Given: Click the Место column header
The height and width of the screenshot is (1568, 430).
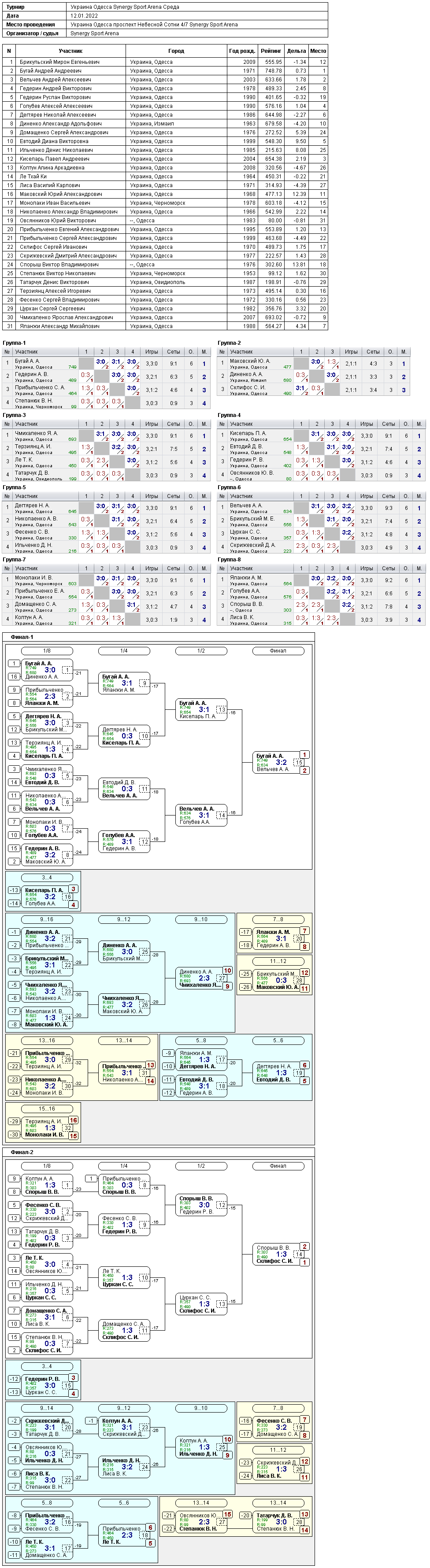Looking at the screenshot, I should pos(318,51).
